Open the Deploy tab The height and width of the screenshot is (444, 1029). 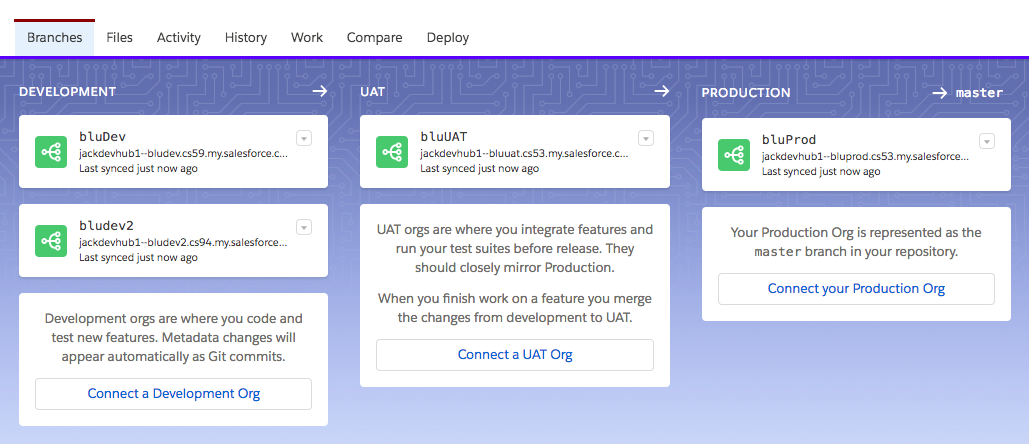pyautogui.click(x=448, y=37)
